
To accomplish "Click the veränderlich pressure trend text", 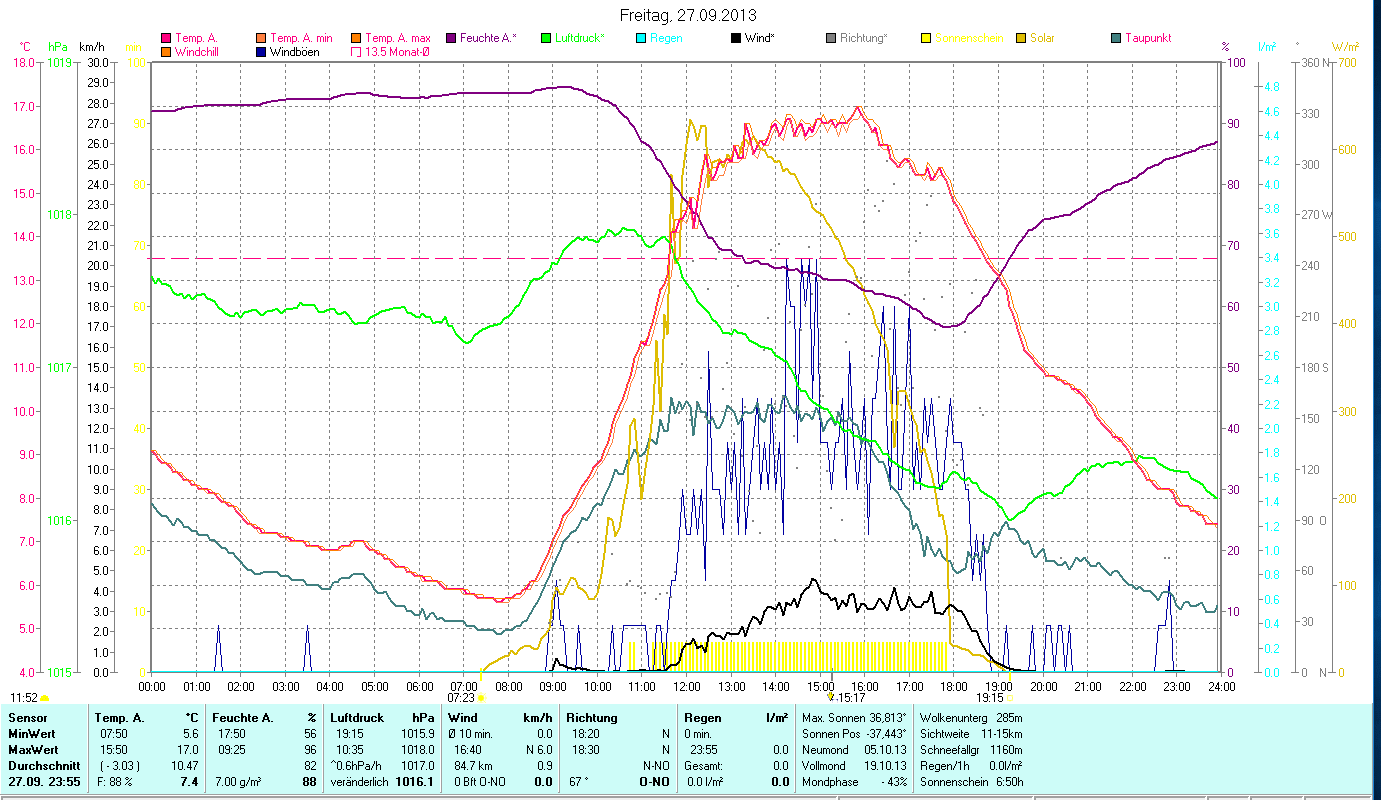I will coord(358,781).
